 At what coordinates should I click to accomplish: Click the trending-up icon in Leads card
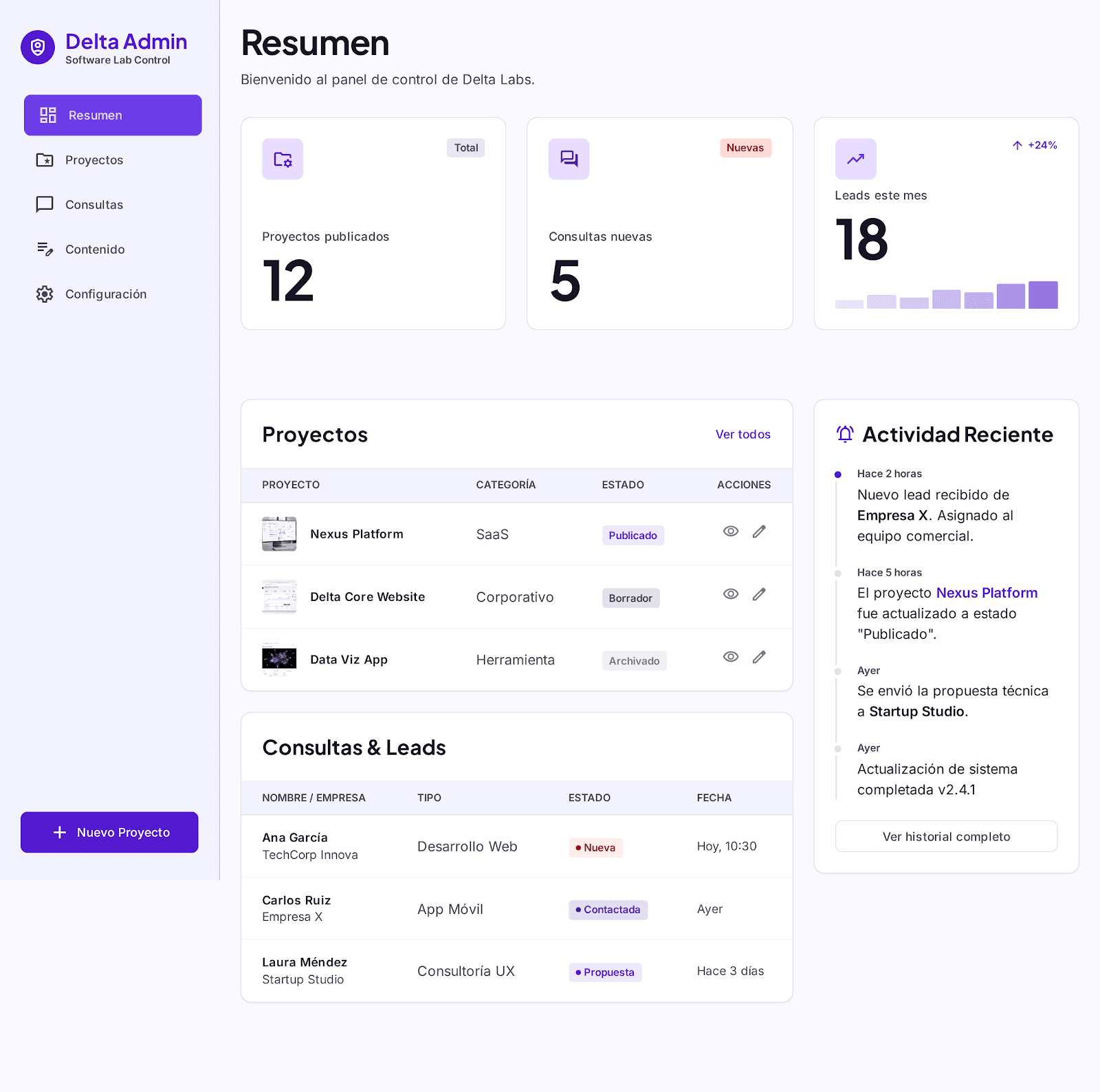tap(855, 159)
